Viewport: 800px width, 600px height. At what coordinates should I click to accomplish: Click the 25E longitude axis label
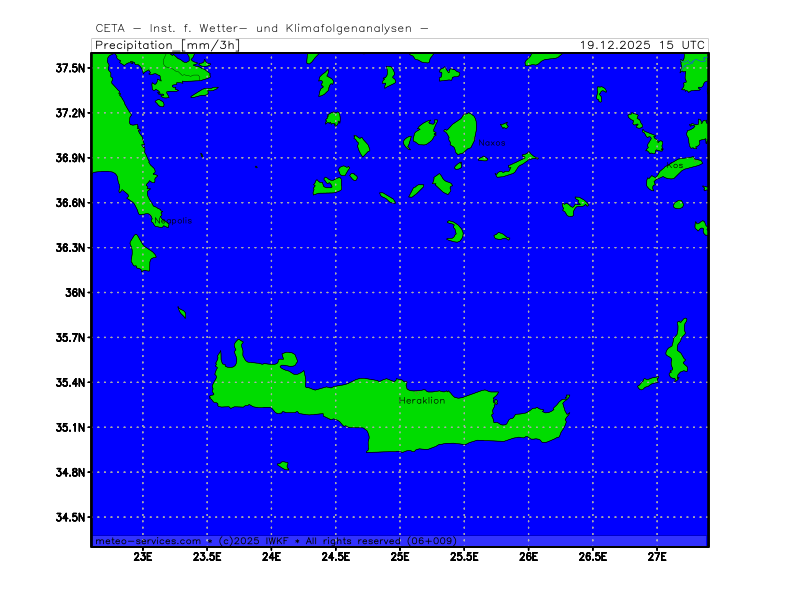400,556
